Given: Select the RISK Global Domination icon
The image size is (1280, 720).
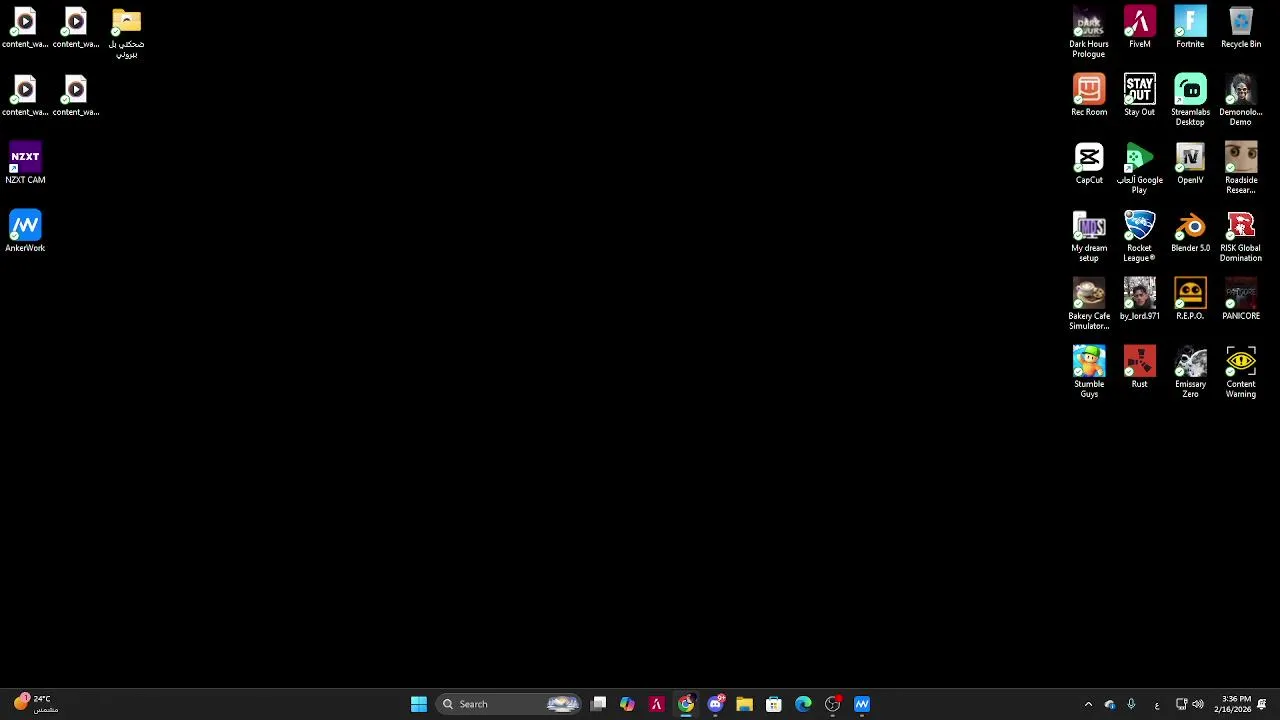Looking at the screenshot, I should (x=1241, y=236).
